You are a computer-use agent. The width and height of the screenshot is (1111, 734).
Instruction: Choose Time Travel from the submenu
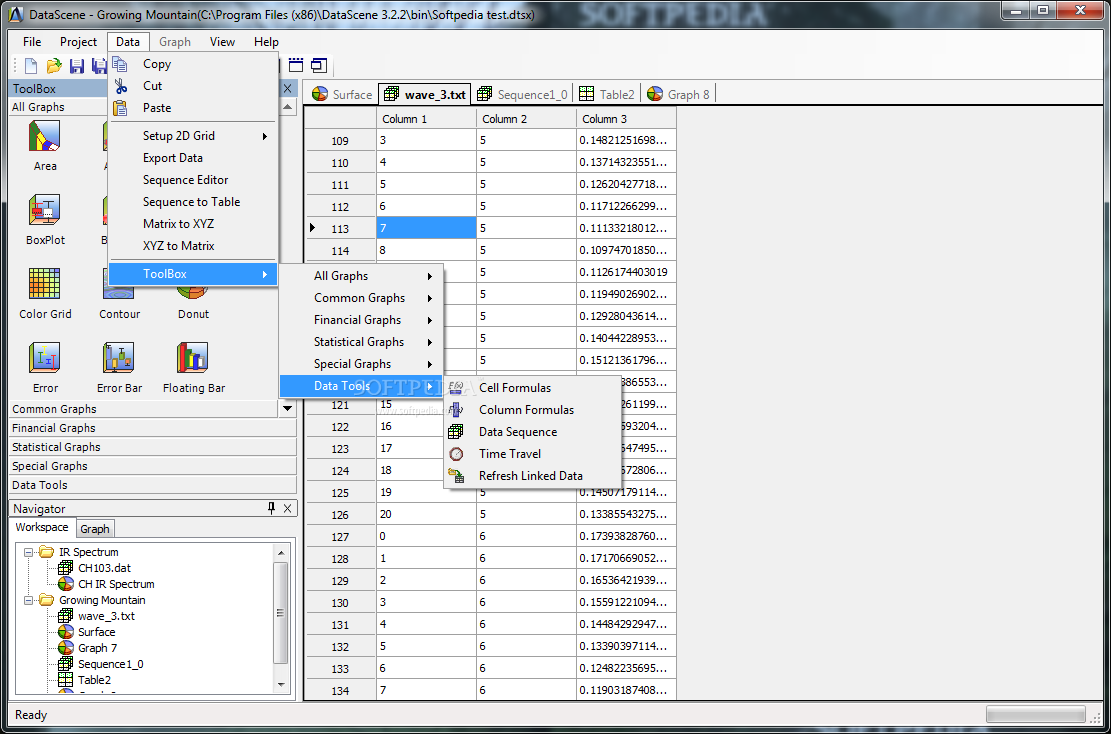click(534, 453)
